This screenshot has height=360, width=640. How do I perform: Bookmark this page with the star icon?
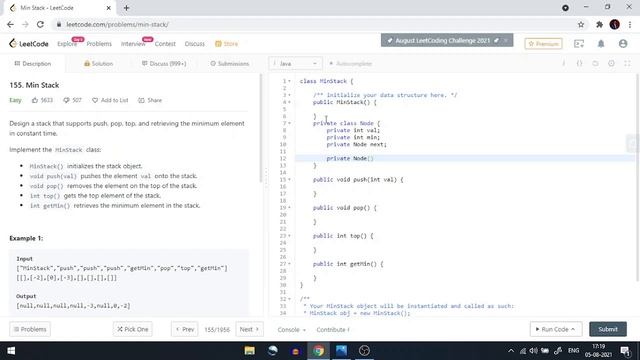(x=581, y=24)
